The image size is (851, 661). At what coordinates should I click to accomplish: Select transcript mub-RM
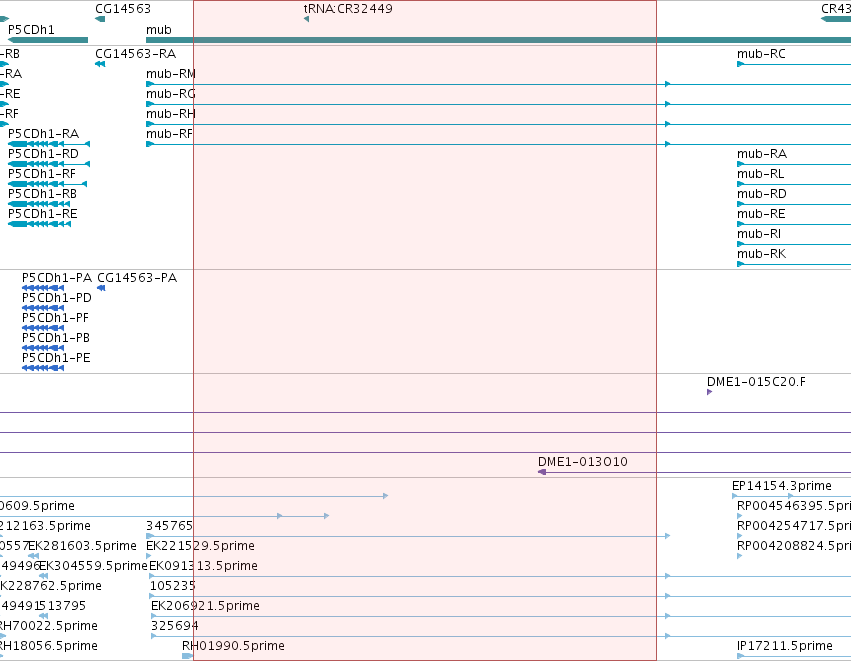tap(170, 74)
